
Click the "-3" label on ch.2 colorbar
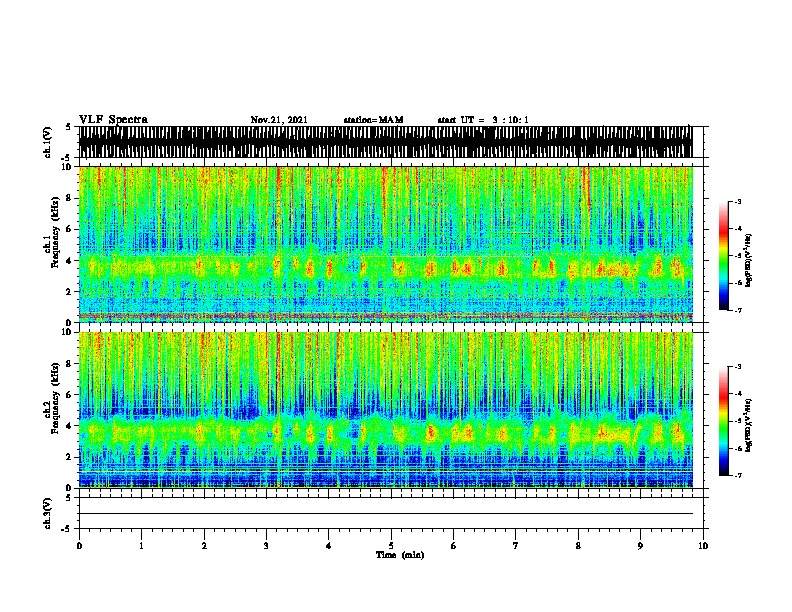pyautogui.click(x=737, y=367)
